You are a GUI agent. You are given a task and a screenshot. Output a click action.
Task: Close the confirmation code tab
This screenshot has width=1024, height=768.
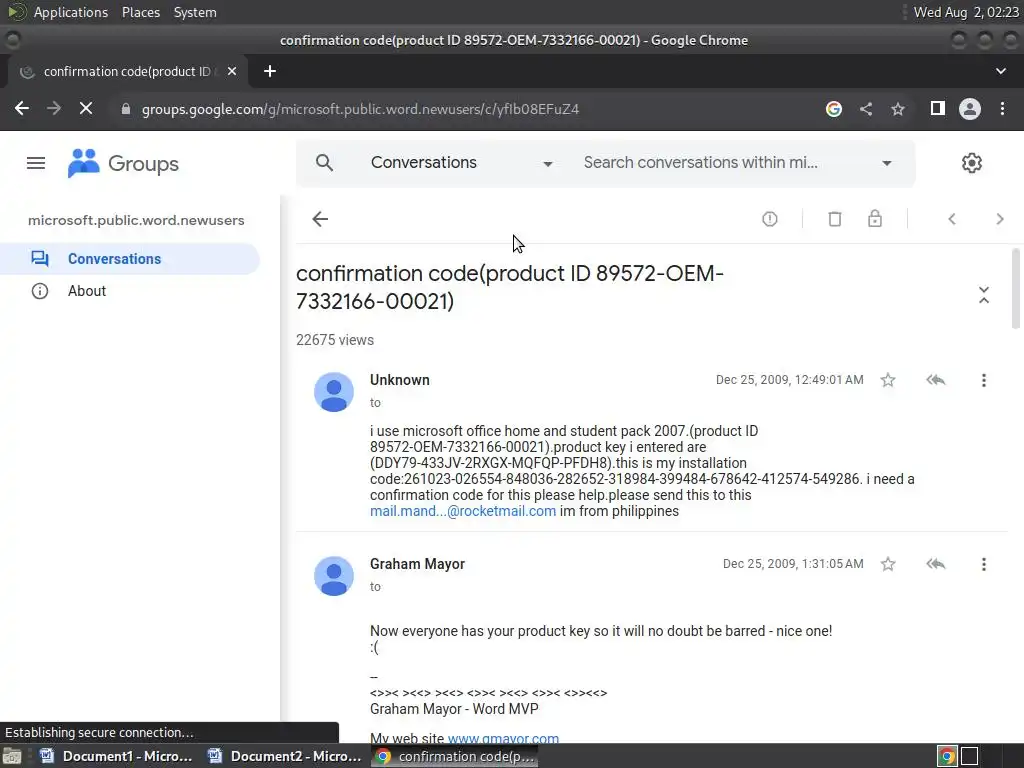coord(232,71)
